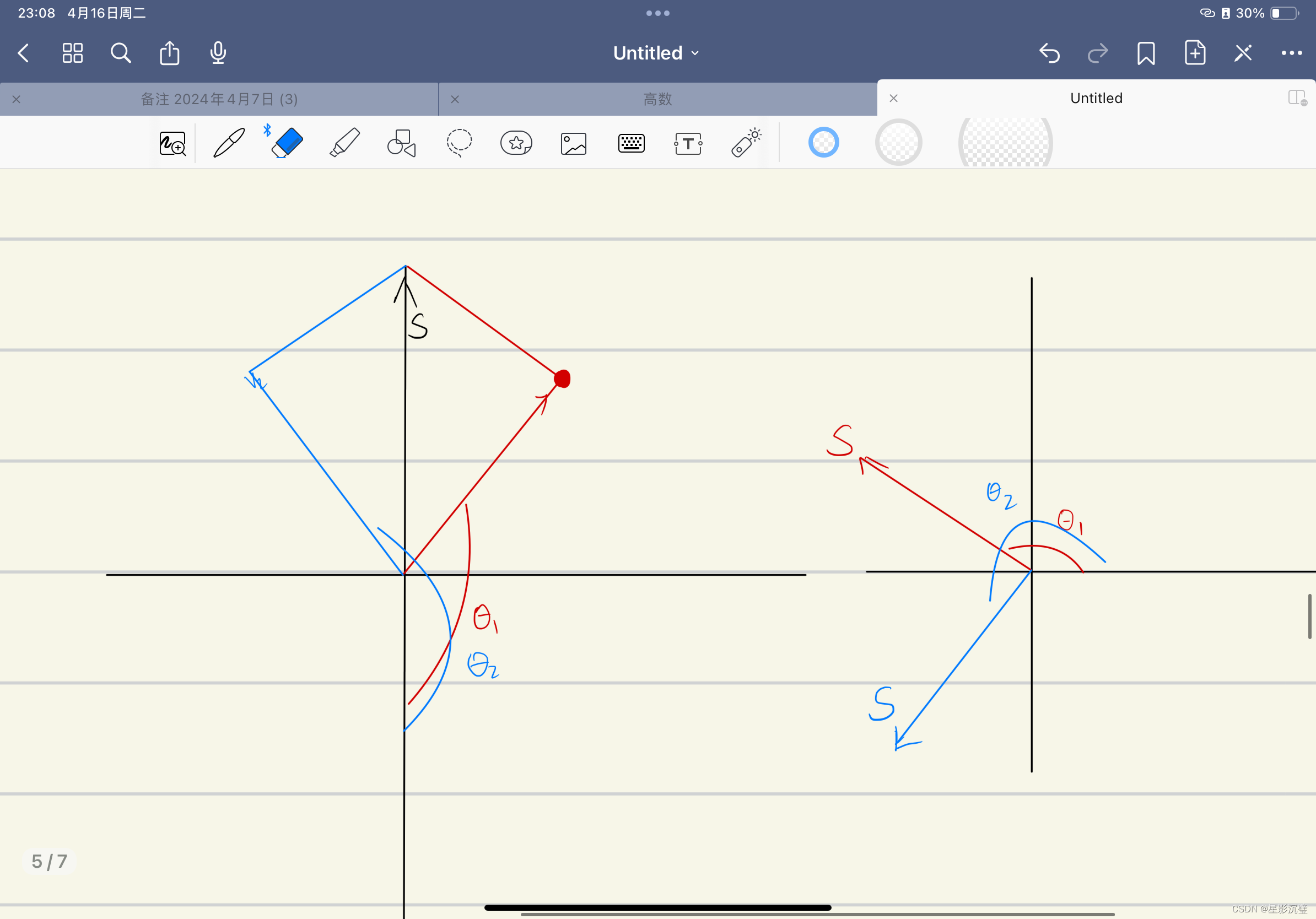The image size is (1316, 919).
Task: Open the Elements sticker tool
Action: click(516, 143)
